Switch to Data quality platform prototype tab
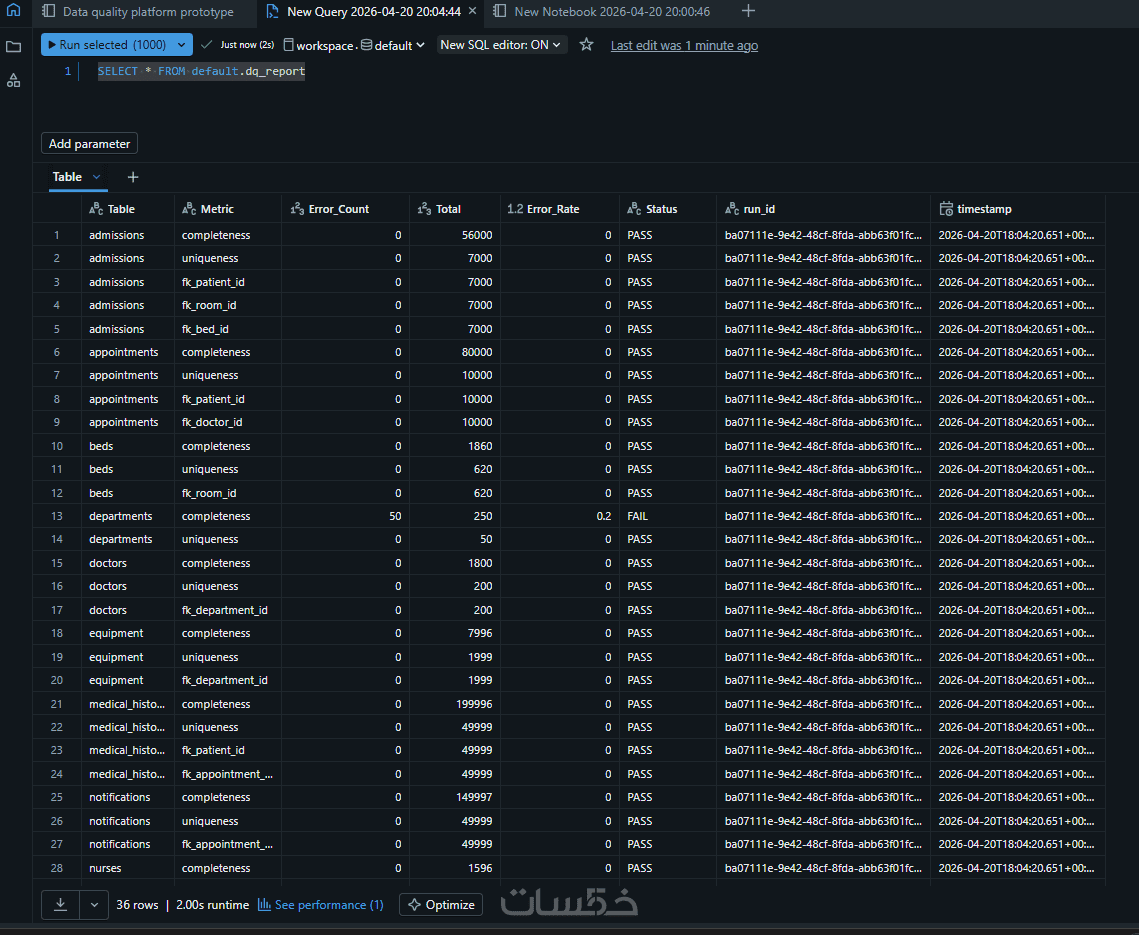 (138, 12)
